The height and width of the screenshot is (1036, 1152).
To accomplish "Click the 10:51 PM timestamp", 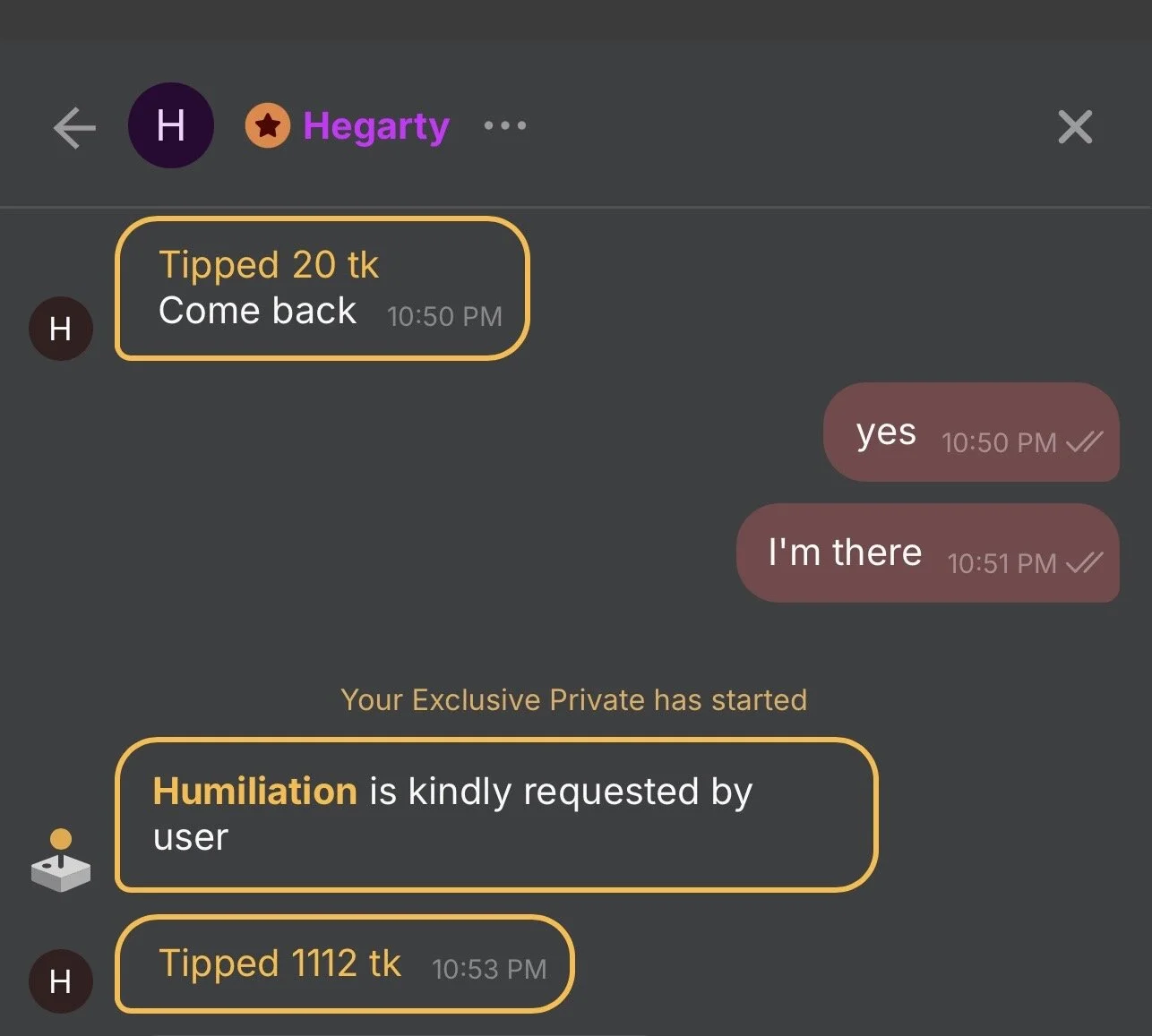I will pos(1002,563).
